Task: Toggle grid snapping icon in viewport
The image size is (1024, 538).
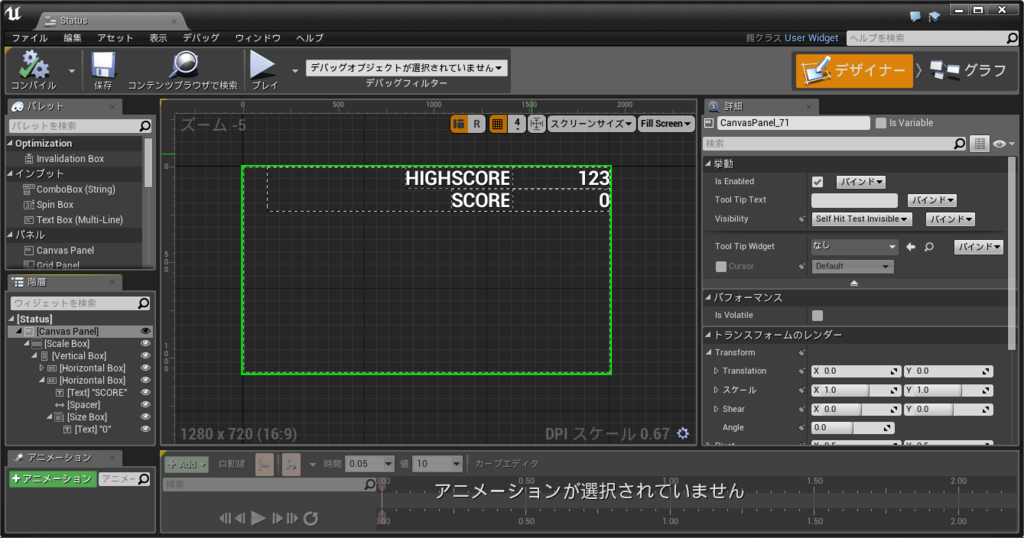Action: click(497, 123)
